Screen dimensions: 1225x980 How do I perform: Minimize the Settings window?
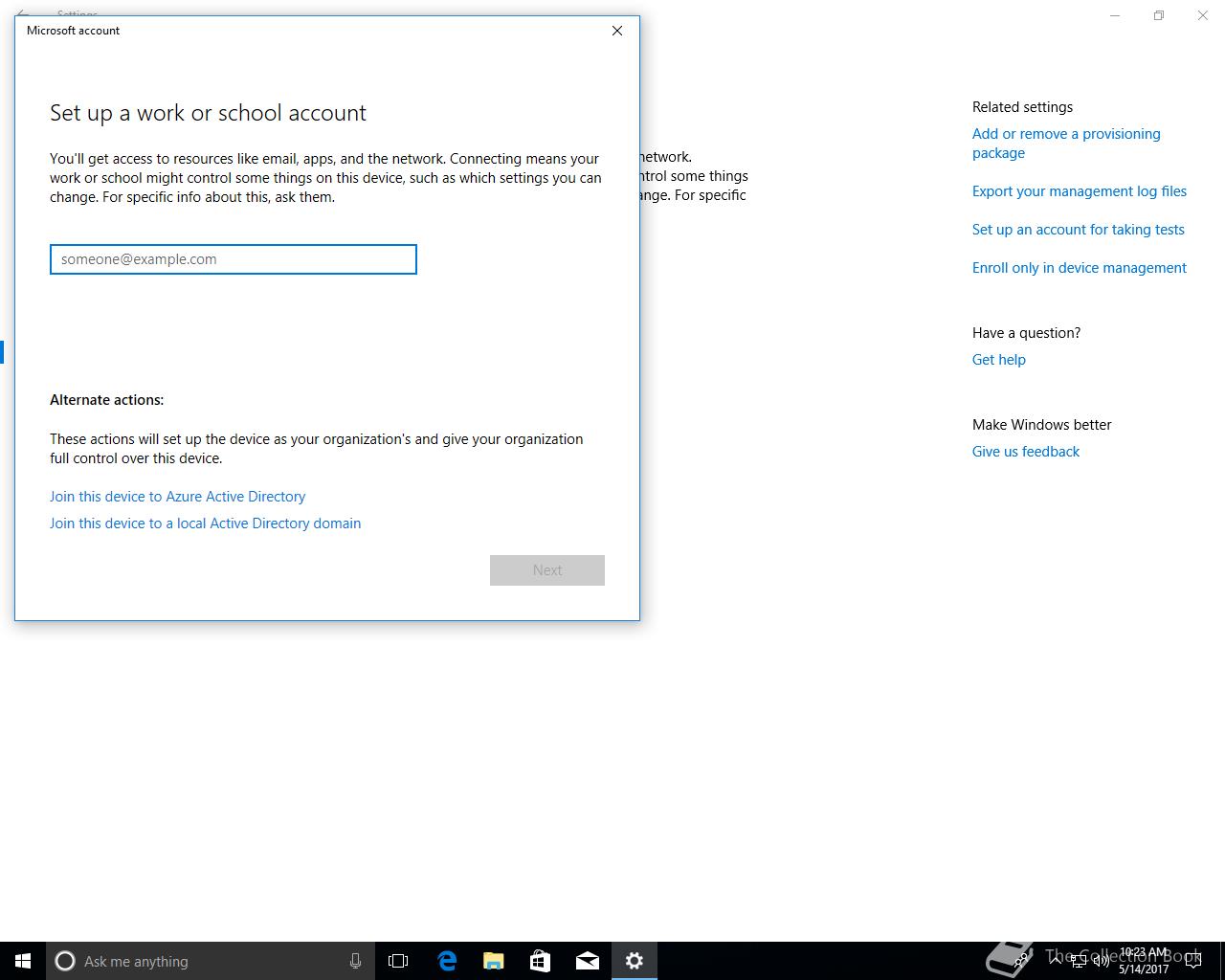tap(1115, 15)
